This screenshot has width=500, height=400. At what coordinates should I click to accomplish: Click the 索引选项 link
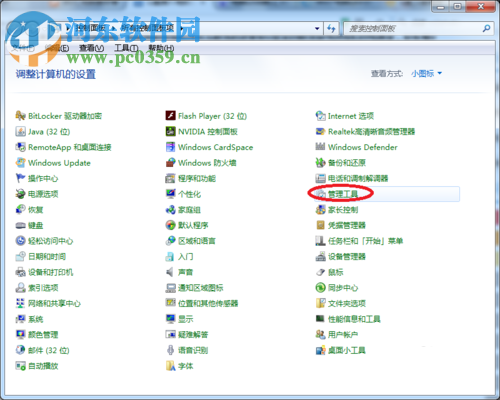pos(43,288)
